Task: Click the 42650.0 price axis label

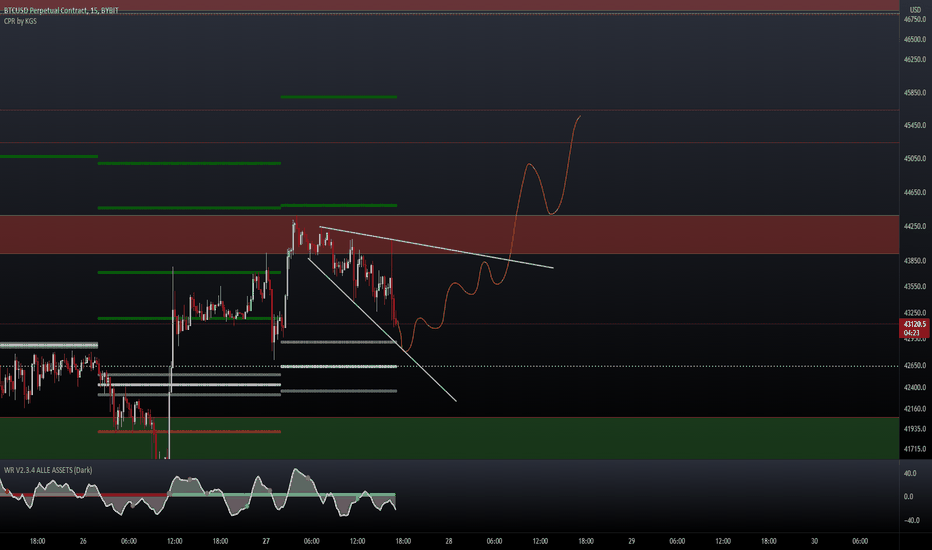Action: pos(915,366)
